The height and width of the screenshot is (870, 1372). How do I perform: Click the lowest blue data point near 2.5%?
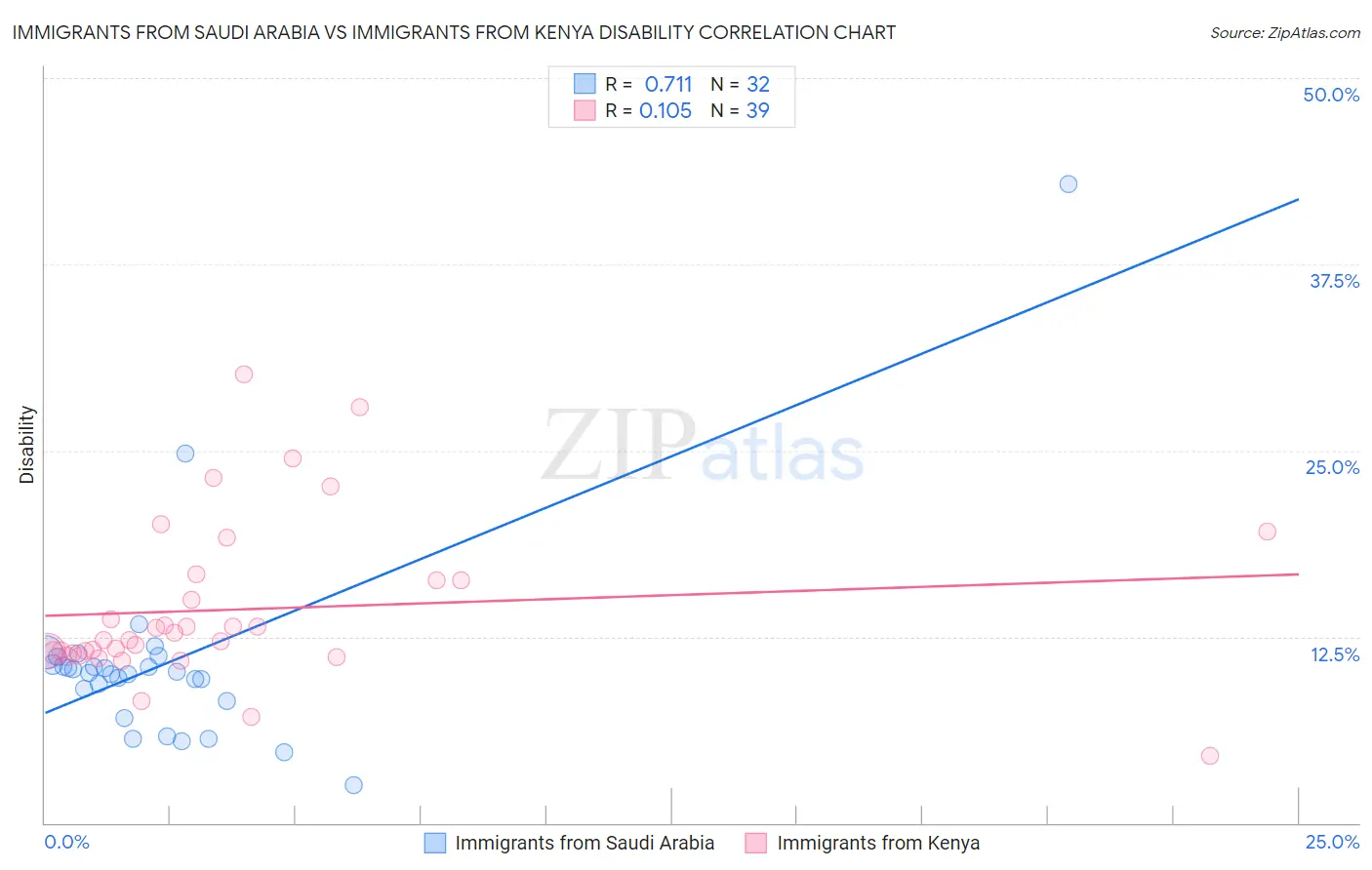click(354, 785)
